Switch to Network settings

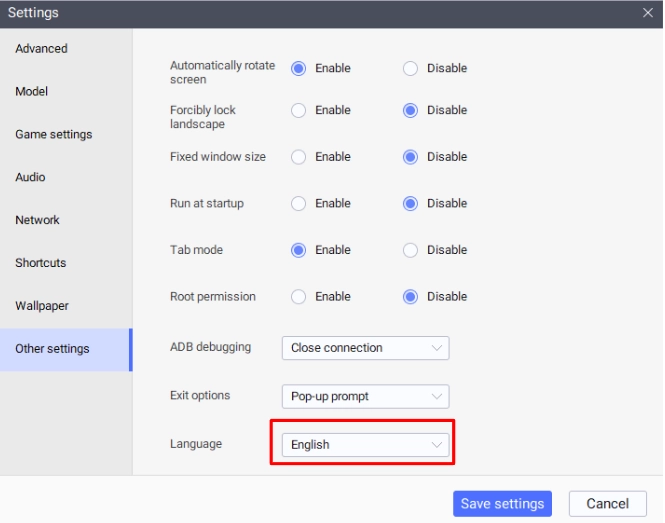[x=38, y=221]
